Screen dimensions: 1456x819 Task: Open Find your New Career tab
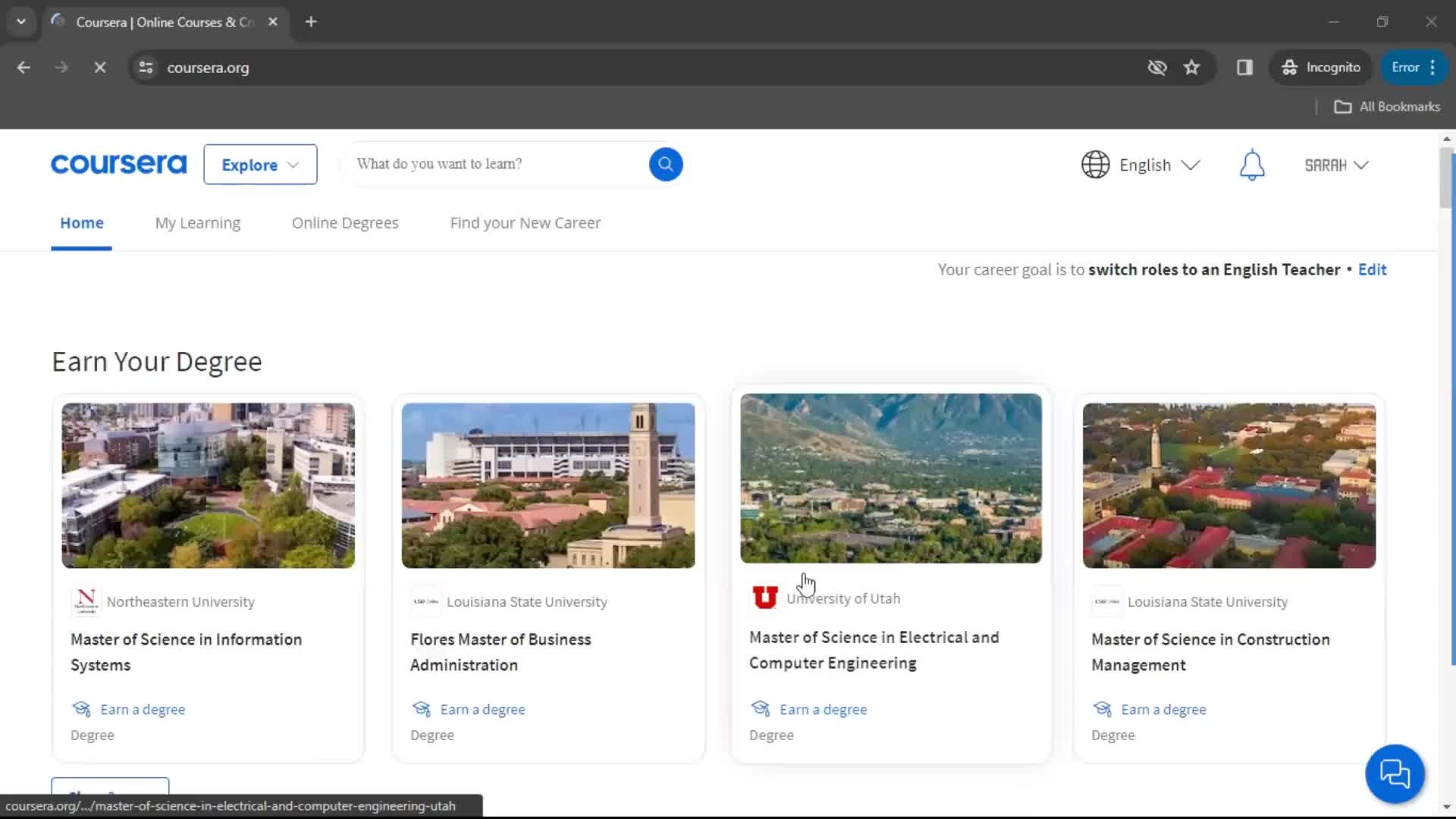tap(525, 223)
